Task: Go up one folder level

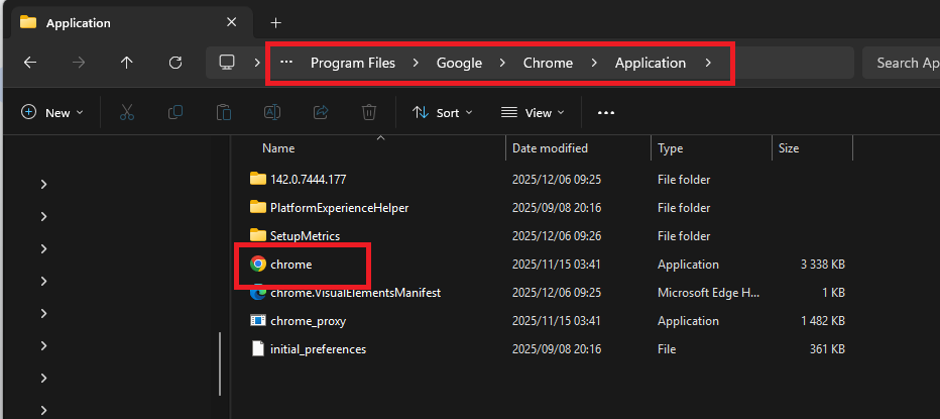Action: click(126, 63)
